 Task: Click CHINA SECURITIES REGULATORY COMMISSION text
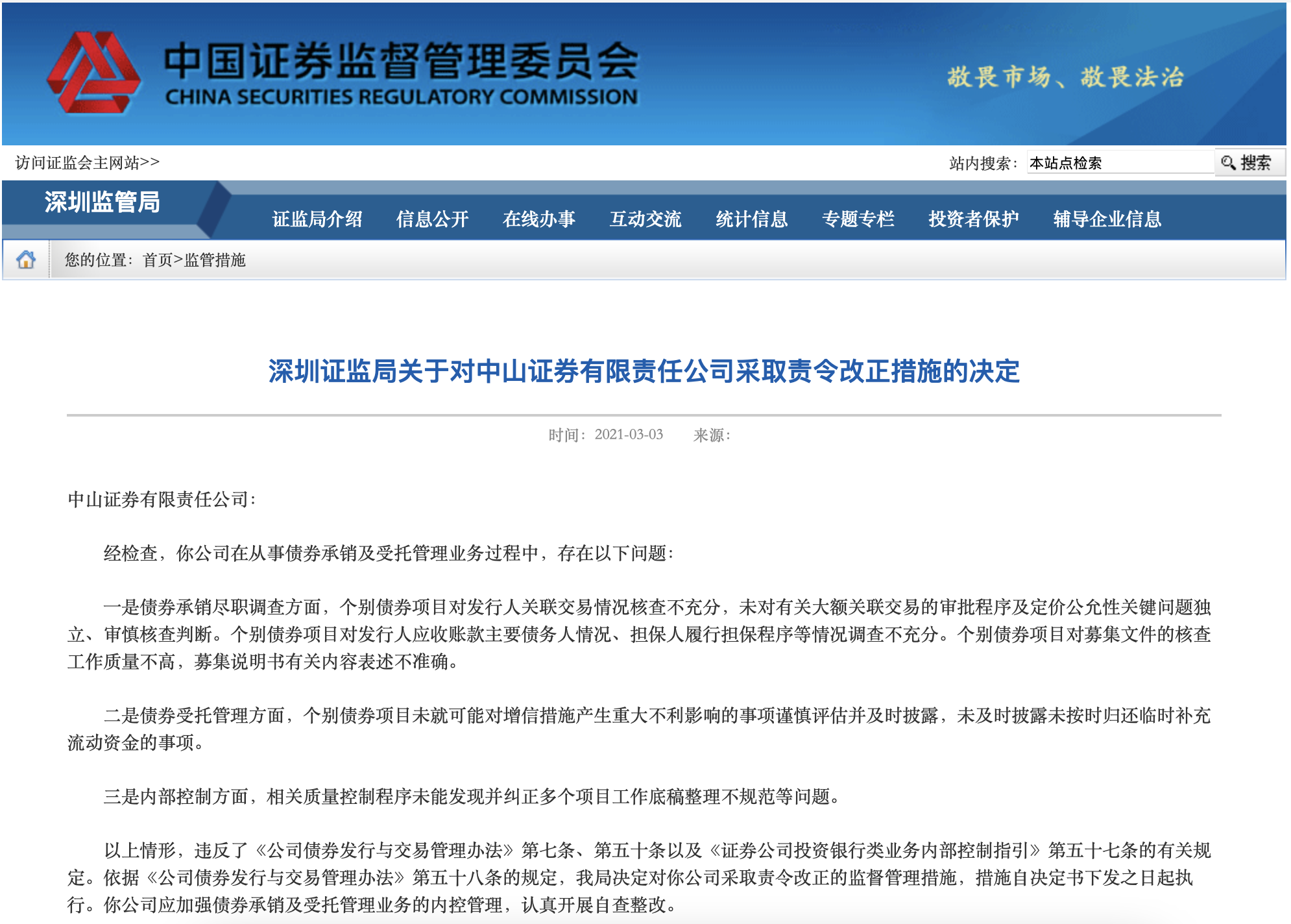tap(402, 97)
